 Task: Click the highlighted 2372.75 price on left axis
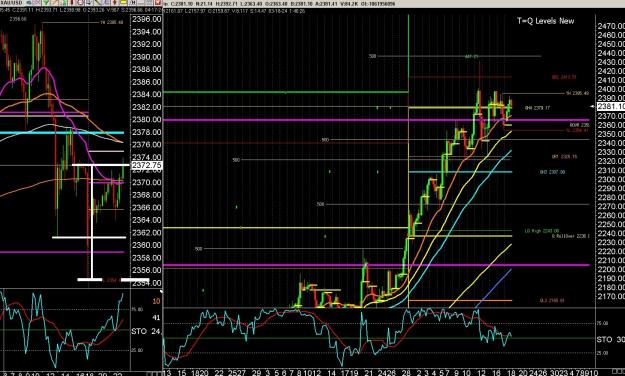pos(147,165)
